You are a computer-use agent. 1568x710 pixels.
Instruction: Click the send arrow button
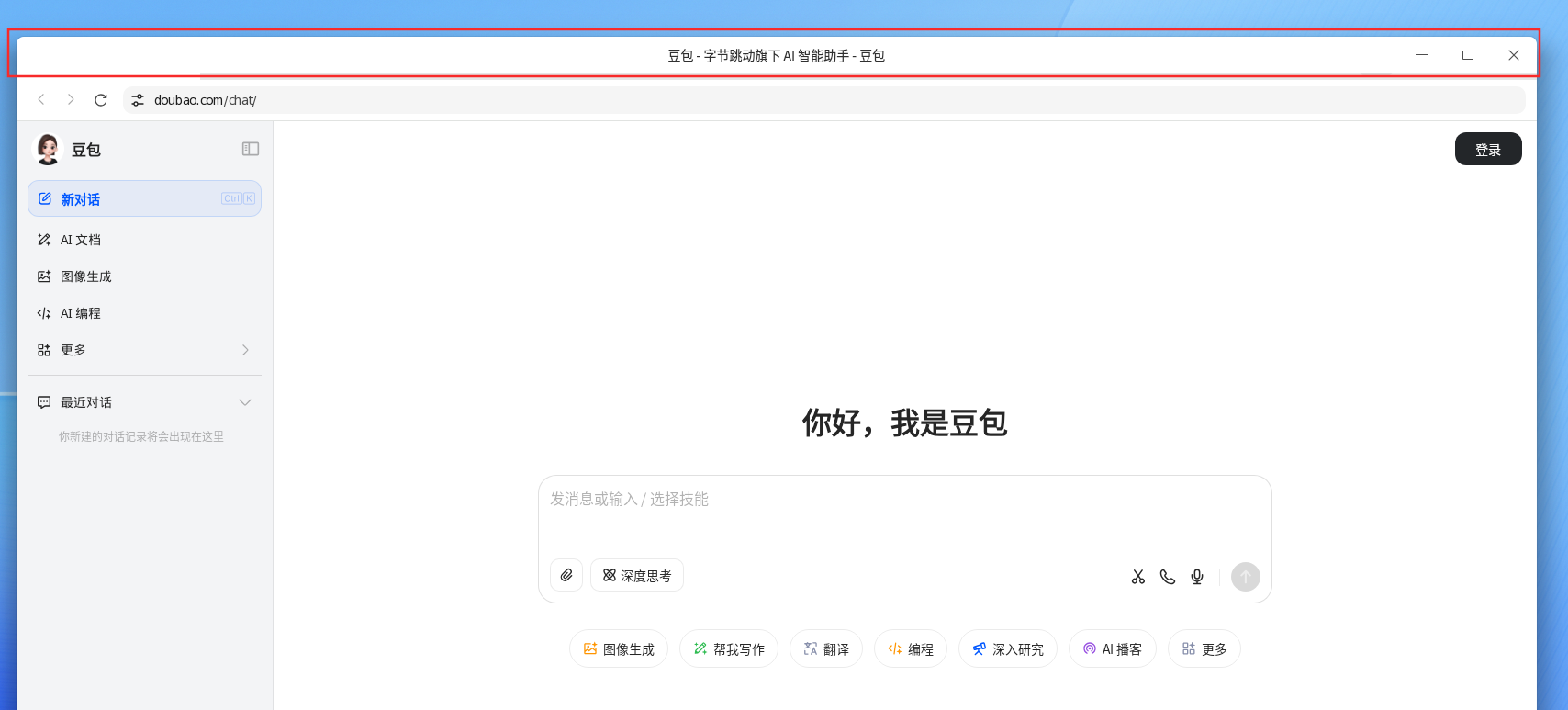1246,577
